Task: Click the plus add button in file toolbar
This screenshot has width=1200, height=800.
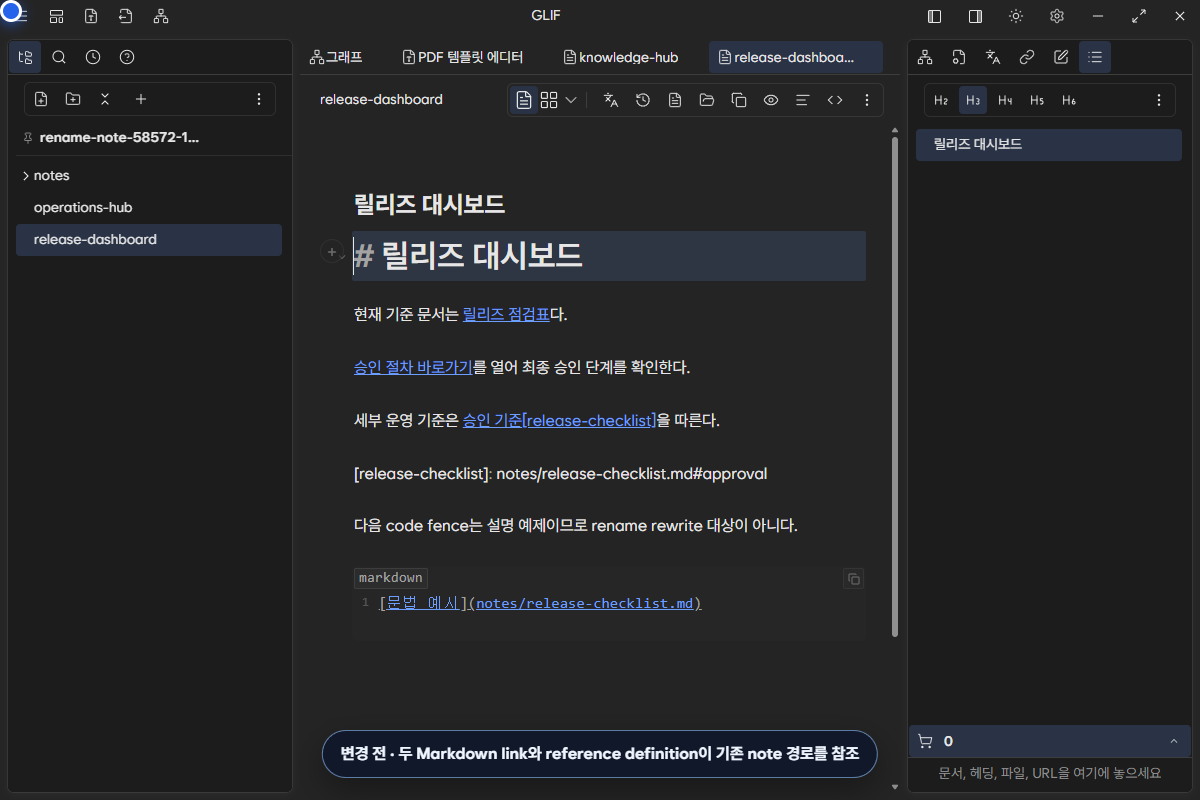Action: [141, 99]
